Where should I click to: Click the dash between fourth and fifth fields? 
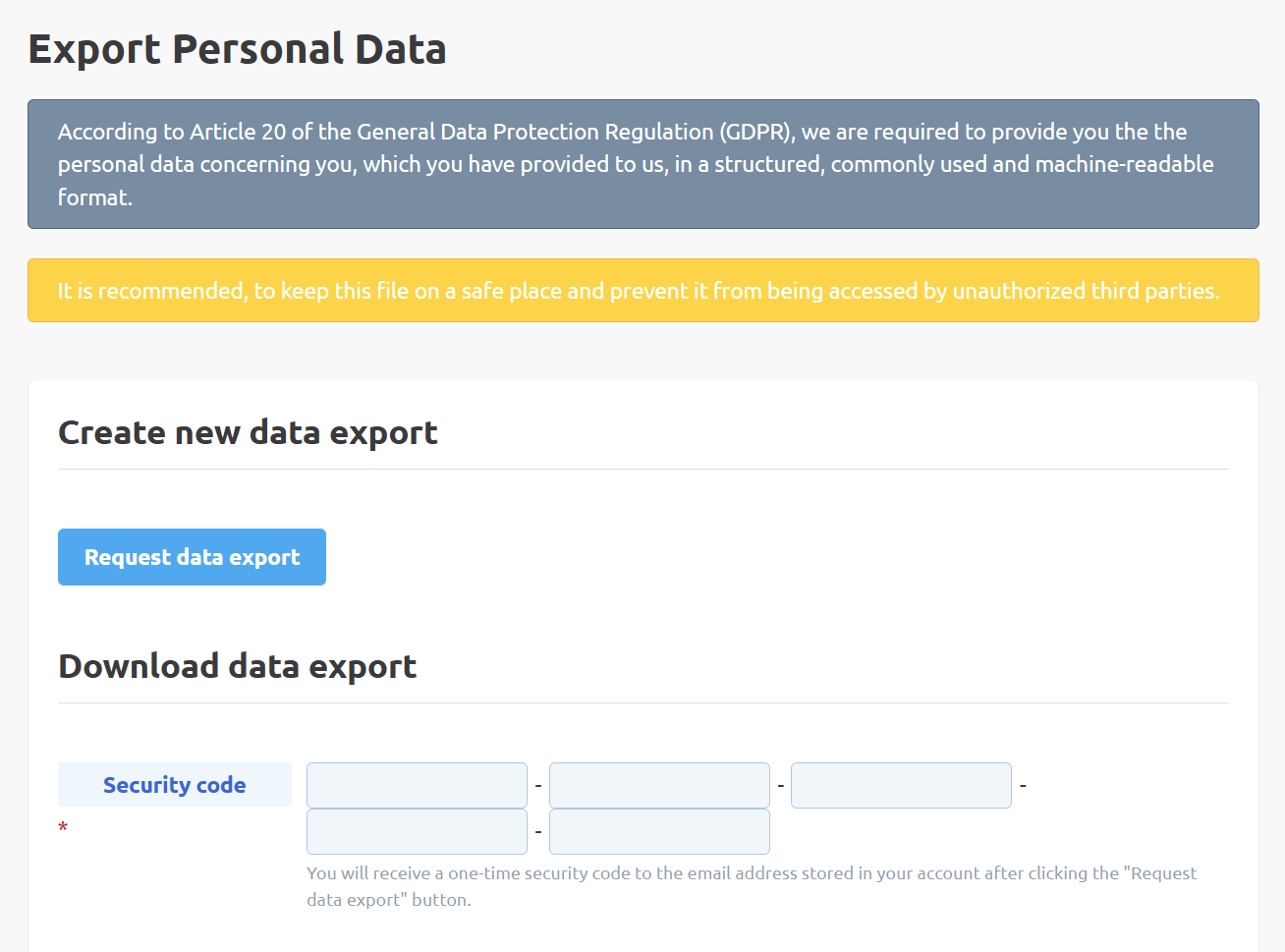click(538, 832)
